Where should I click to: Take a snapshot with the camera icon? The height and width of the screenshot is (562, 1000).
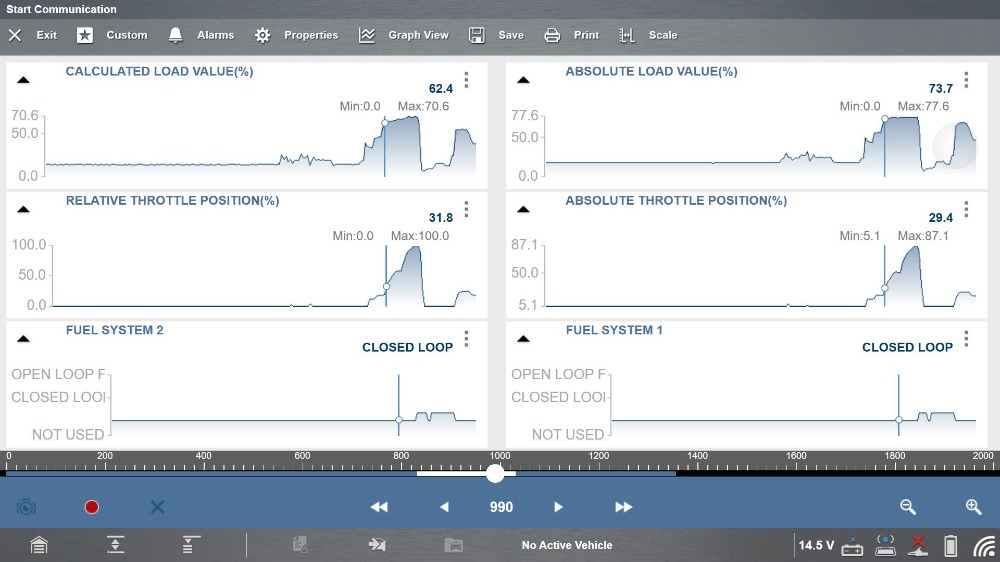click(x=26, y=507)
